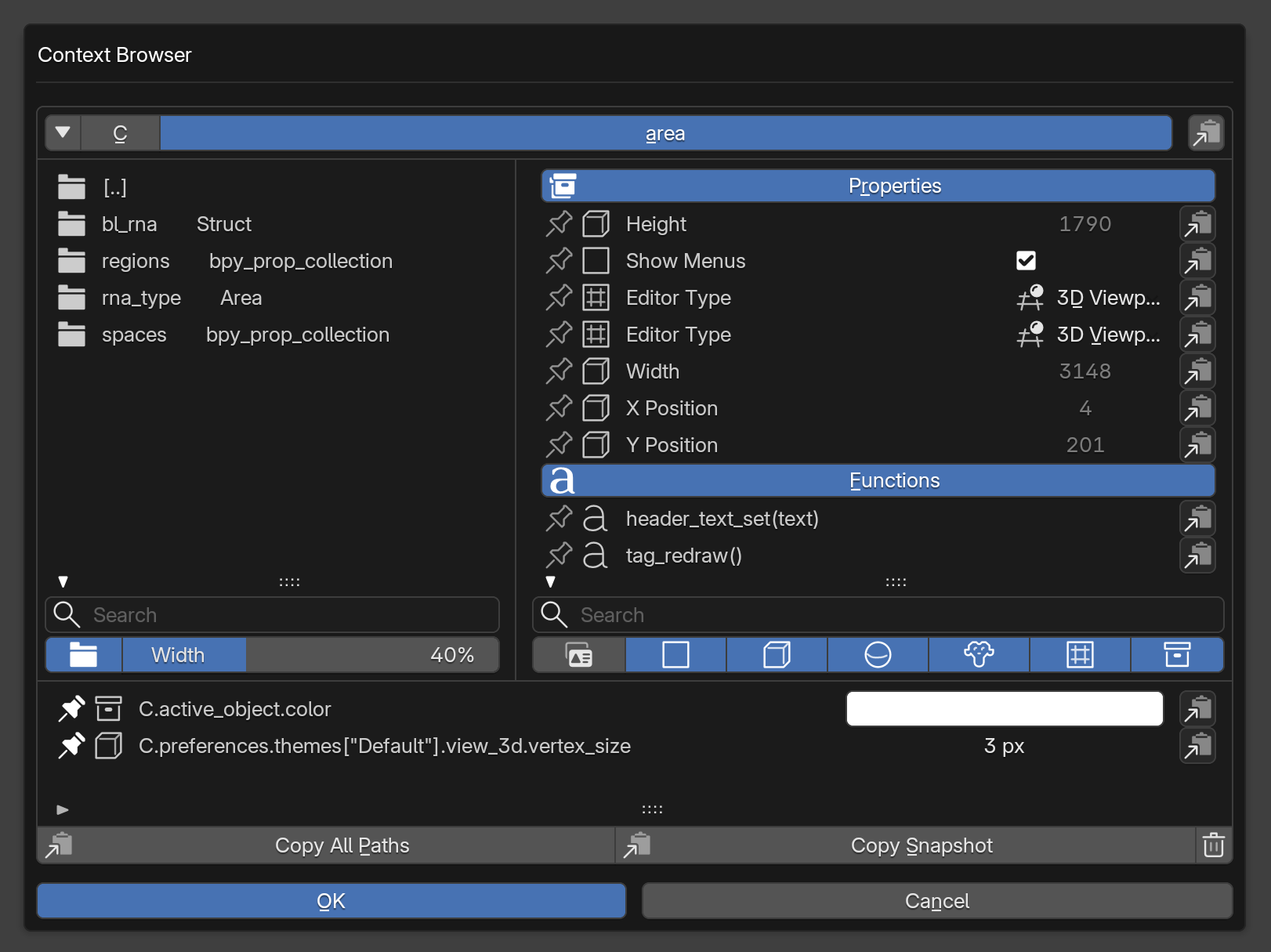The height and width of the screenshot is (952, 1271).
Task: Open second Editor Type dropdown
Action: (1090, 335)
